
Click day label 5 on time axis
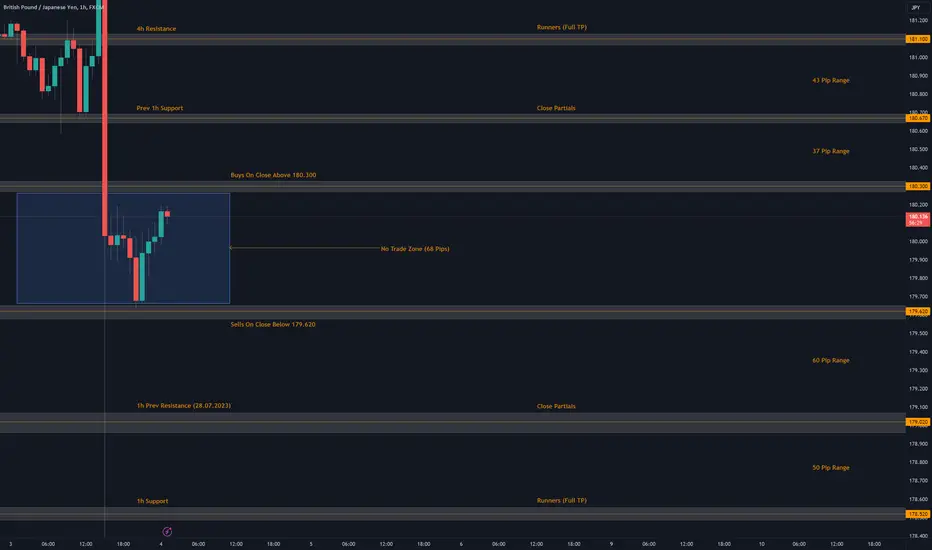(x=311, y=543)
